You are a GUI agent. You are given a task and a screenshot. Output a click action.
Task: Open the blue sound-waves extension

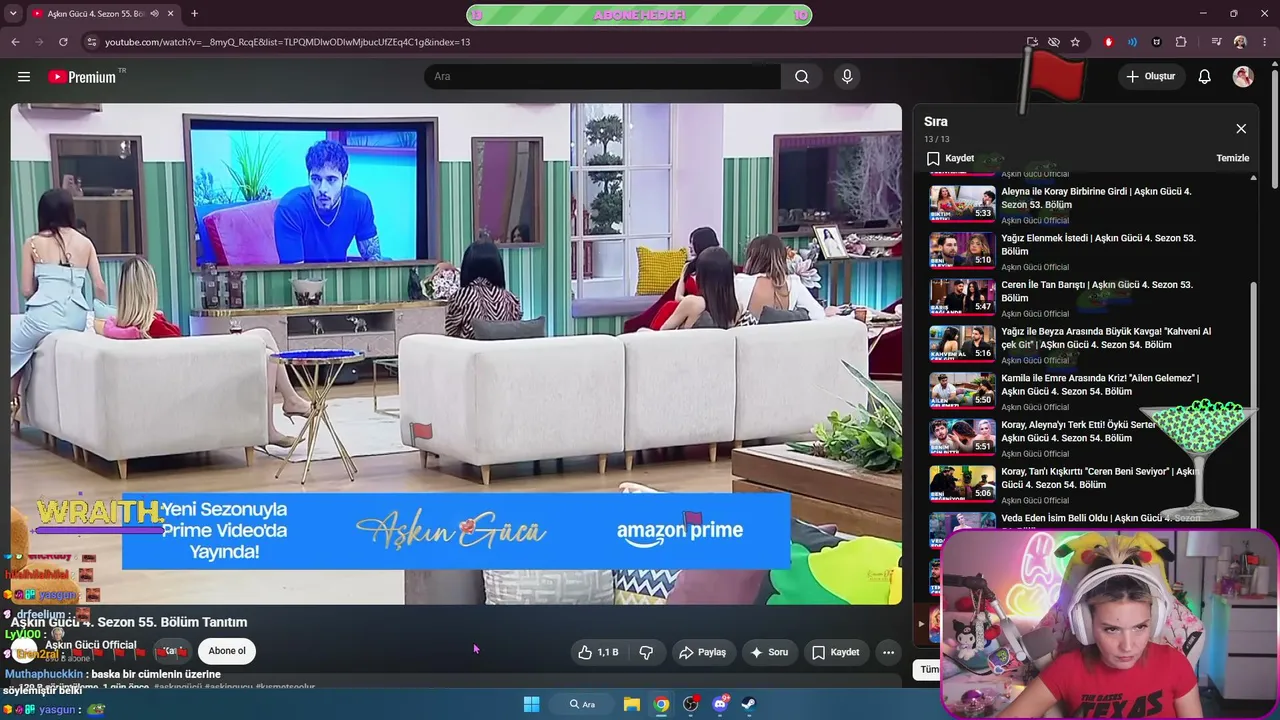1132,42
